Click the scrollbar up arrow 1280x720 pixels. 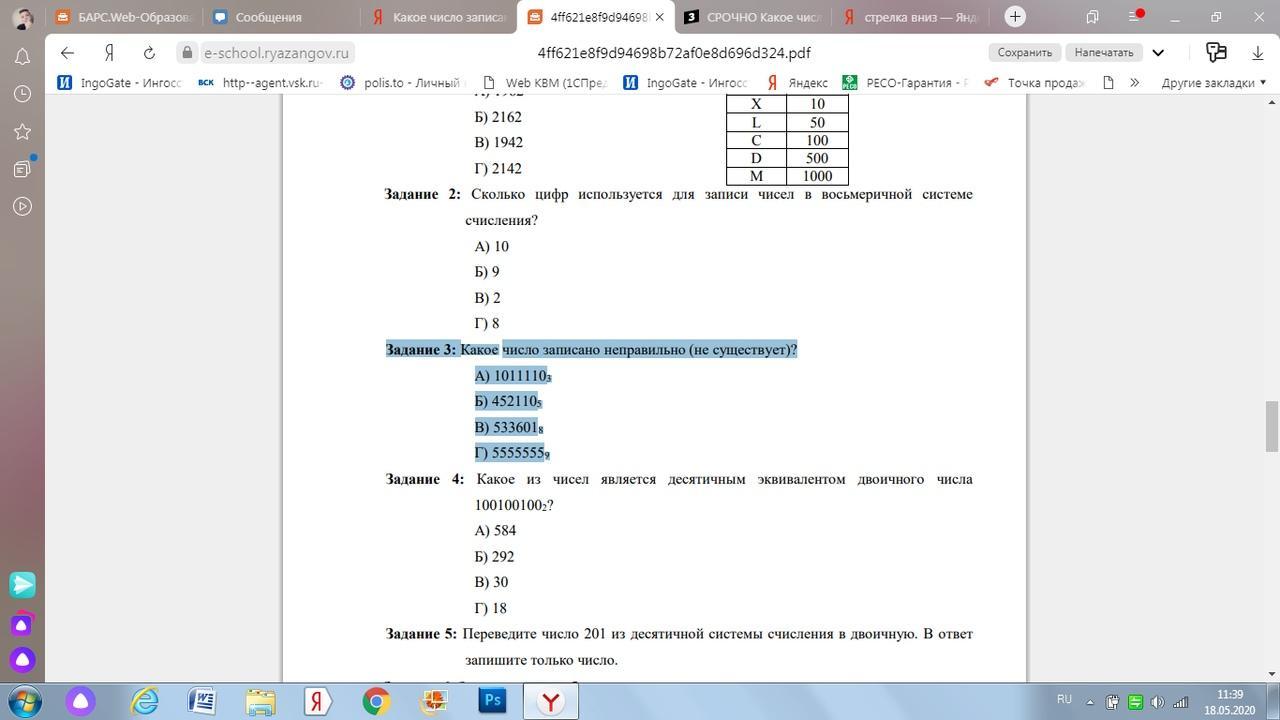1272,102
